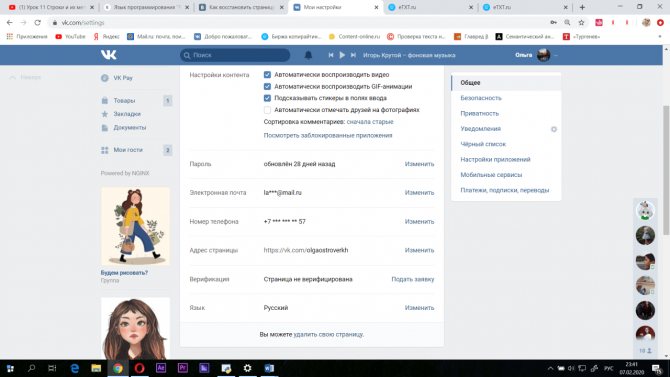670x377 pixels.
Task: Reload the page in Chrome
Action: pyautogui.click(x=38, y=23)
